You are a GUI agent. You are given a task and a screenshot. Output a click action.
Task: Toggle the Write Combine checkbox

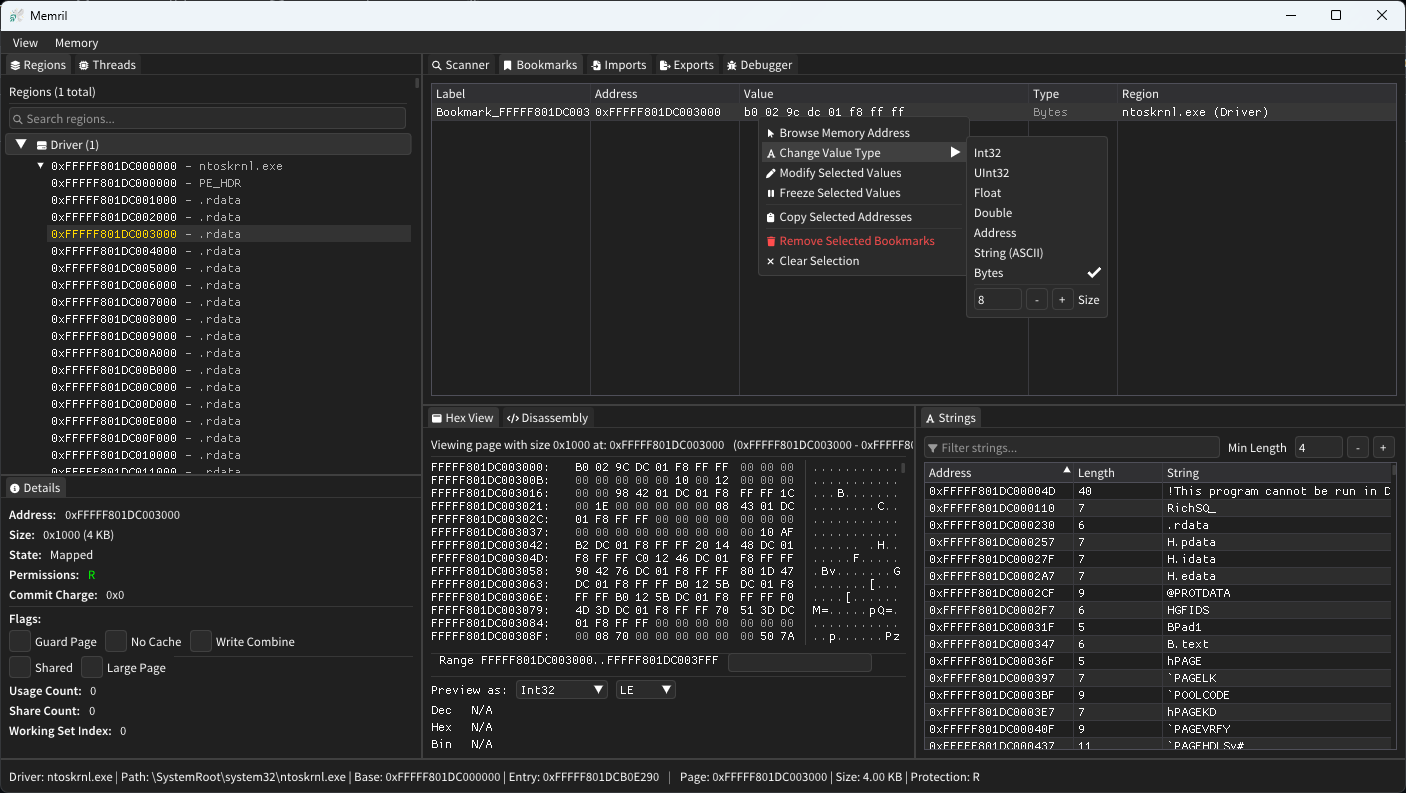pos(201,641)
